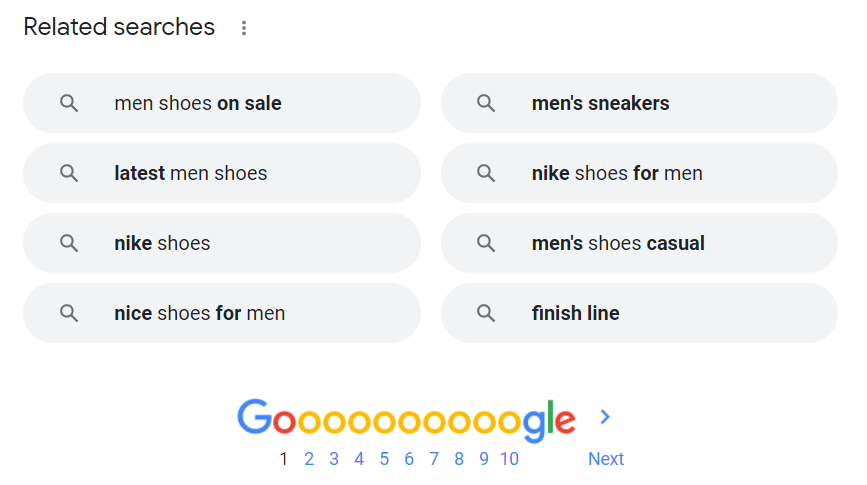Select the 'nike shoes for men' suggestion
Viewport: 867px width, 485px height.
pyautogui.click(x=639, y=173)
